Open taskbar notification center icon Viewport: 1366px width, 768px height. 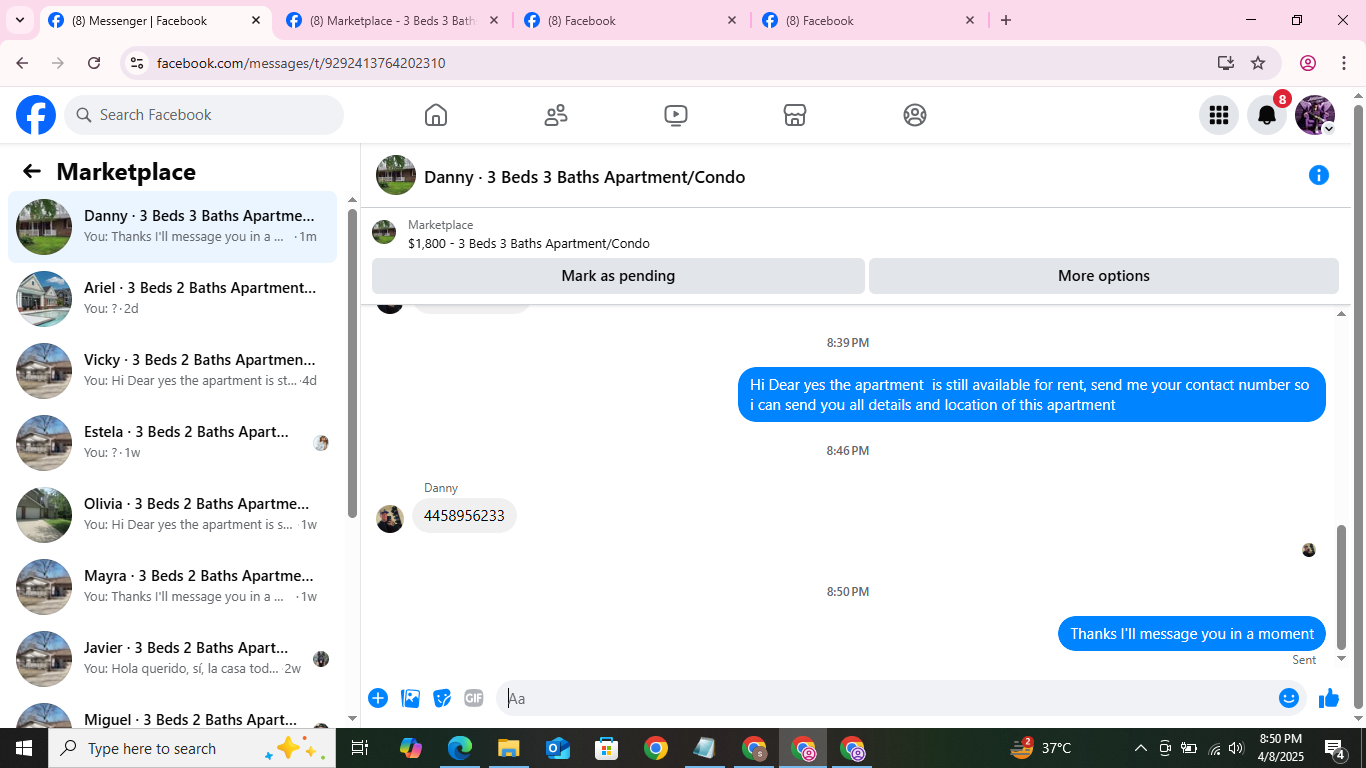coord(1335,748)
